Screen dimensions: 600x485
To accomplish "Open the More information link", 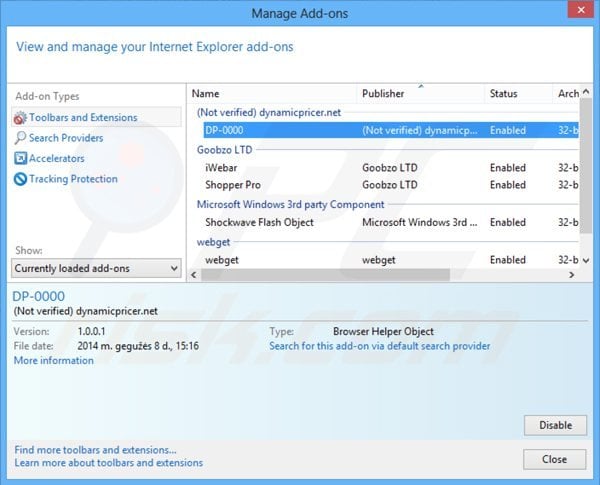I will [x=54, y=361].
